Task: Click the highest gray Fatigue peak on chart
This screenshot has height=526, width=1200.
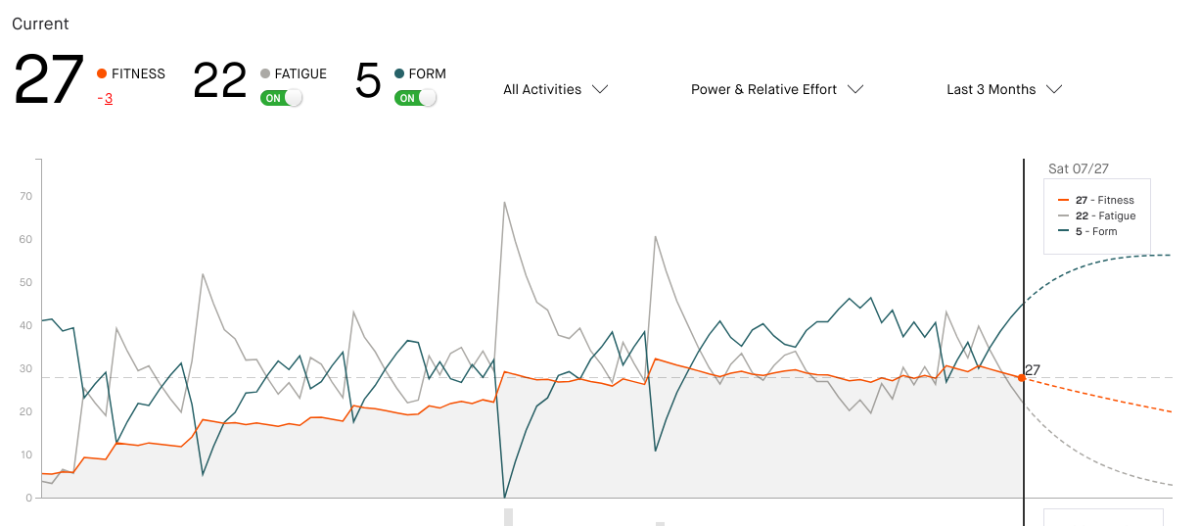Action: click(x=504, y=202)
